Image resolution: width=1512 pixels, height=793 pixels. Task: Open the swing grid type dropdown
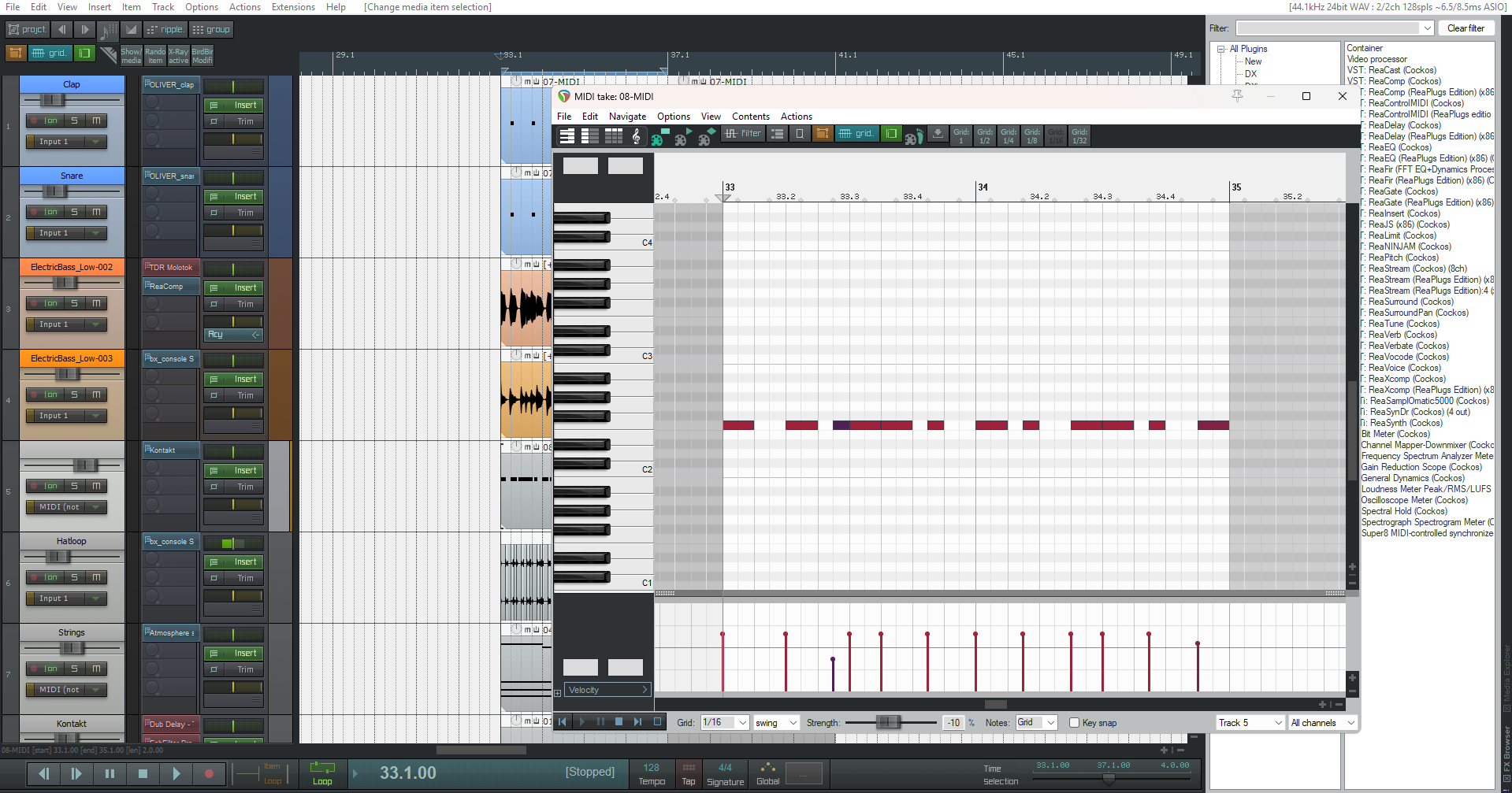776,723
